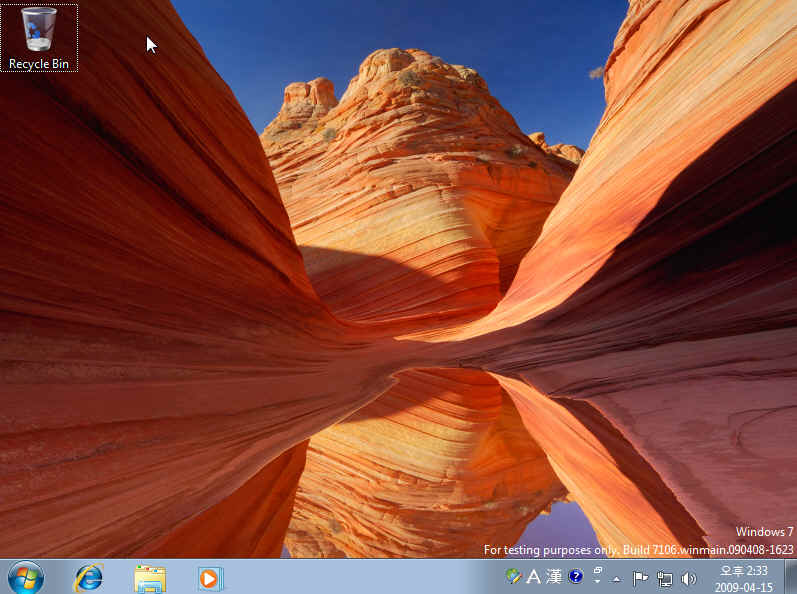Launch Internet Explorer from the taskbar
This screenshot has width=797, height=594.
[88, 578]
